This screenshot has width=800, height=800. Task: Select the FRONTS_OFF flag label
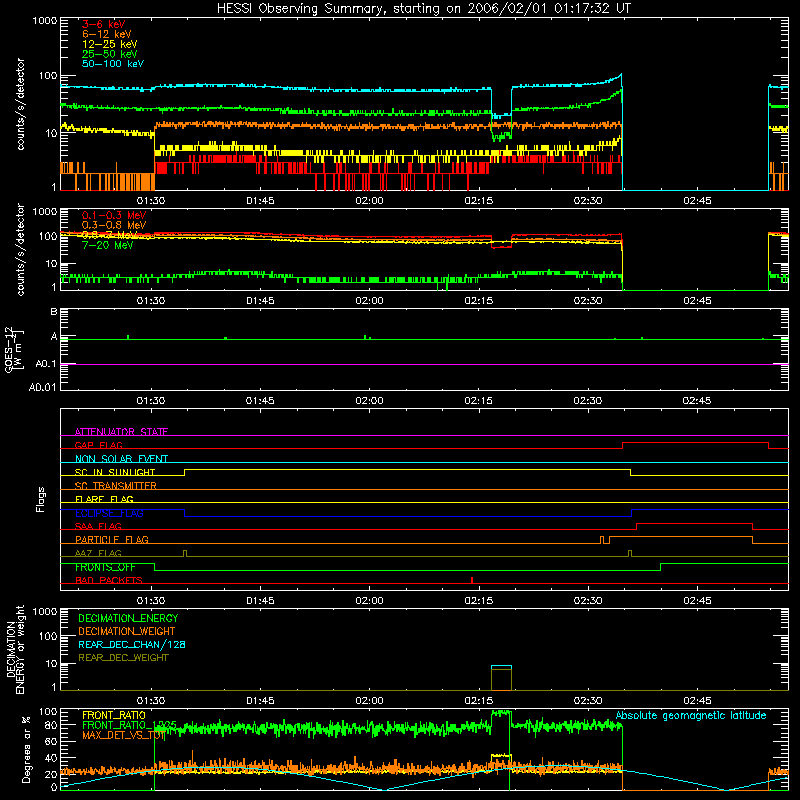pyautogui.click(x=105, y=567)
